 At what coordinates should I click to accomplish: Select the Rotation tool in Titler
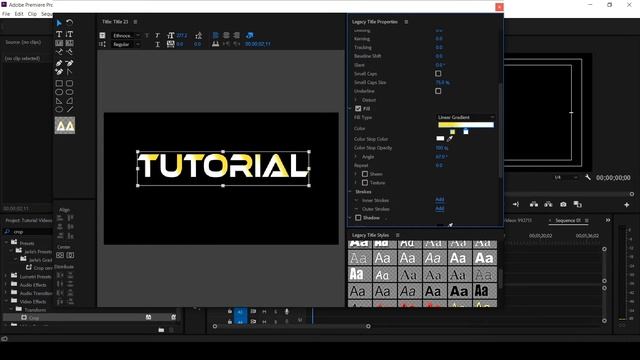pos(69,22)
